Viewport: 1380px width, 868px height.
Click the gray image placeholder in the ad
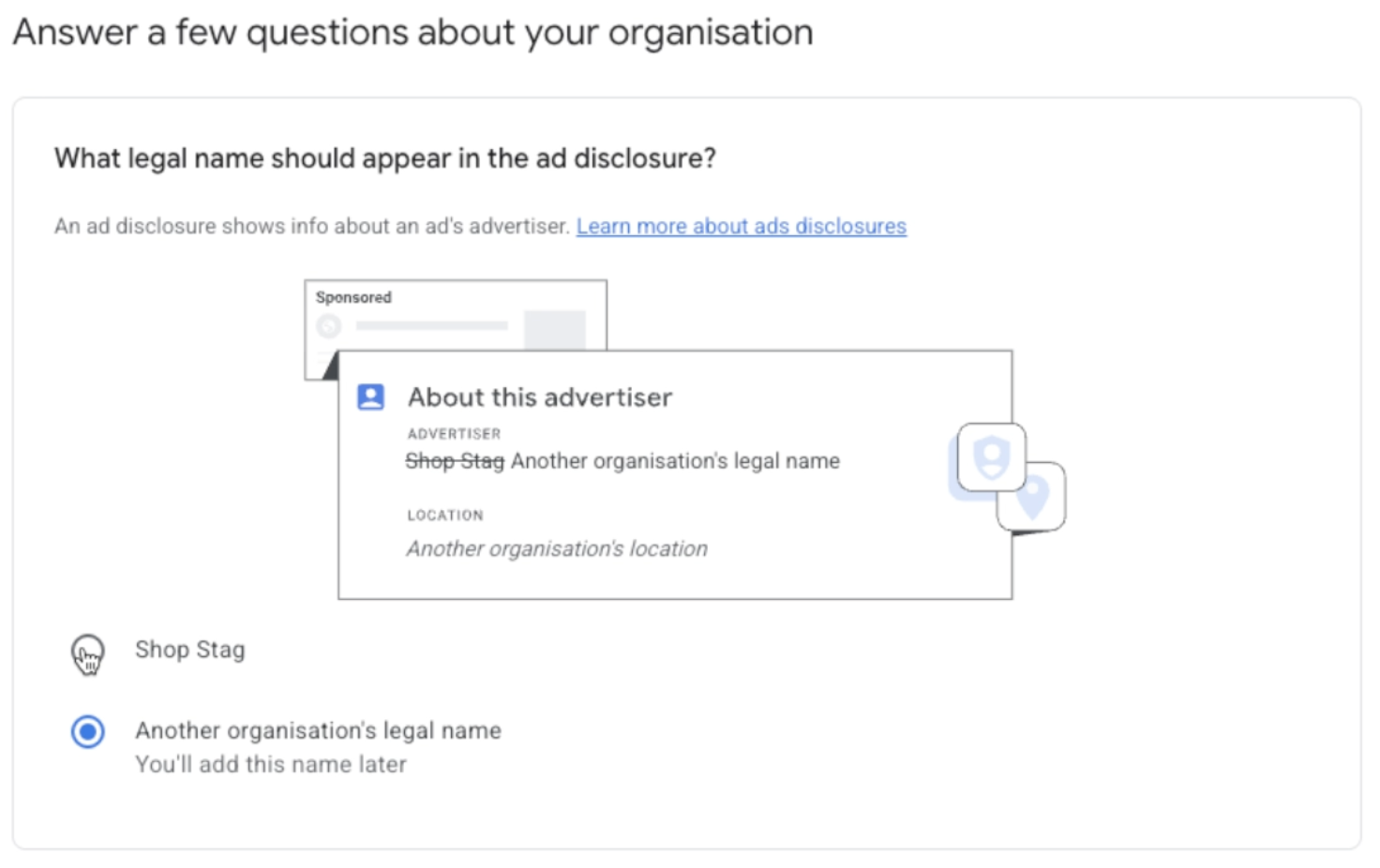555,327
